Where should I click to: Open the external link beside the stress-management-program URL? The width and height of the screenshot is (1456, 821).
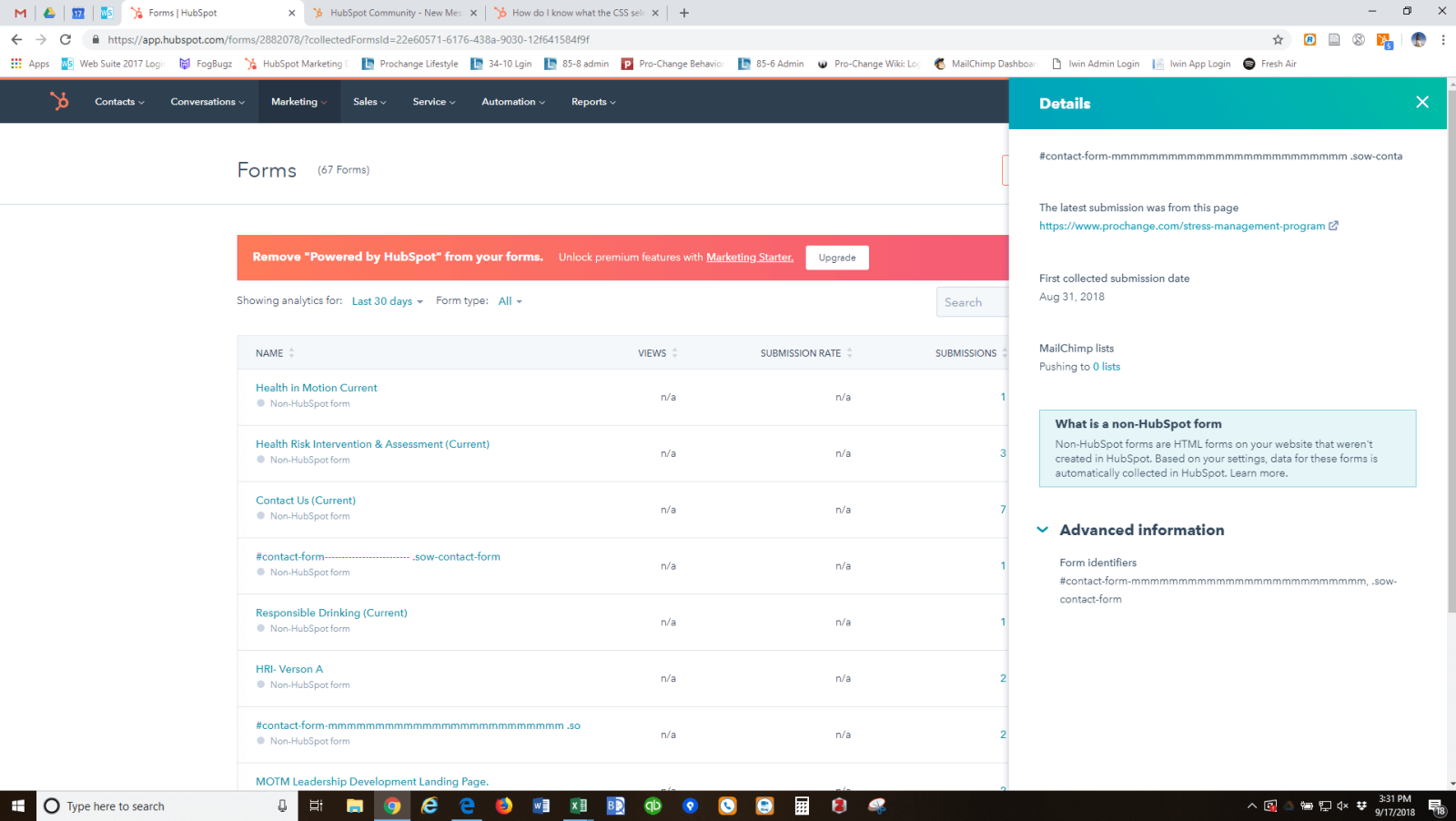1333,226
